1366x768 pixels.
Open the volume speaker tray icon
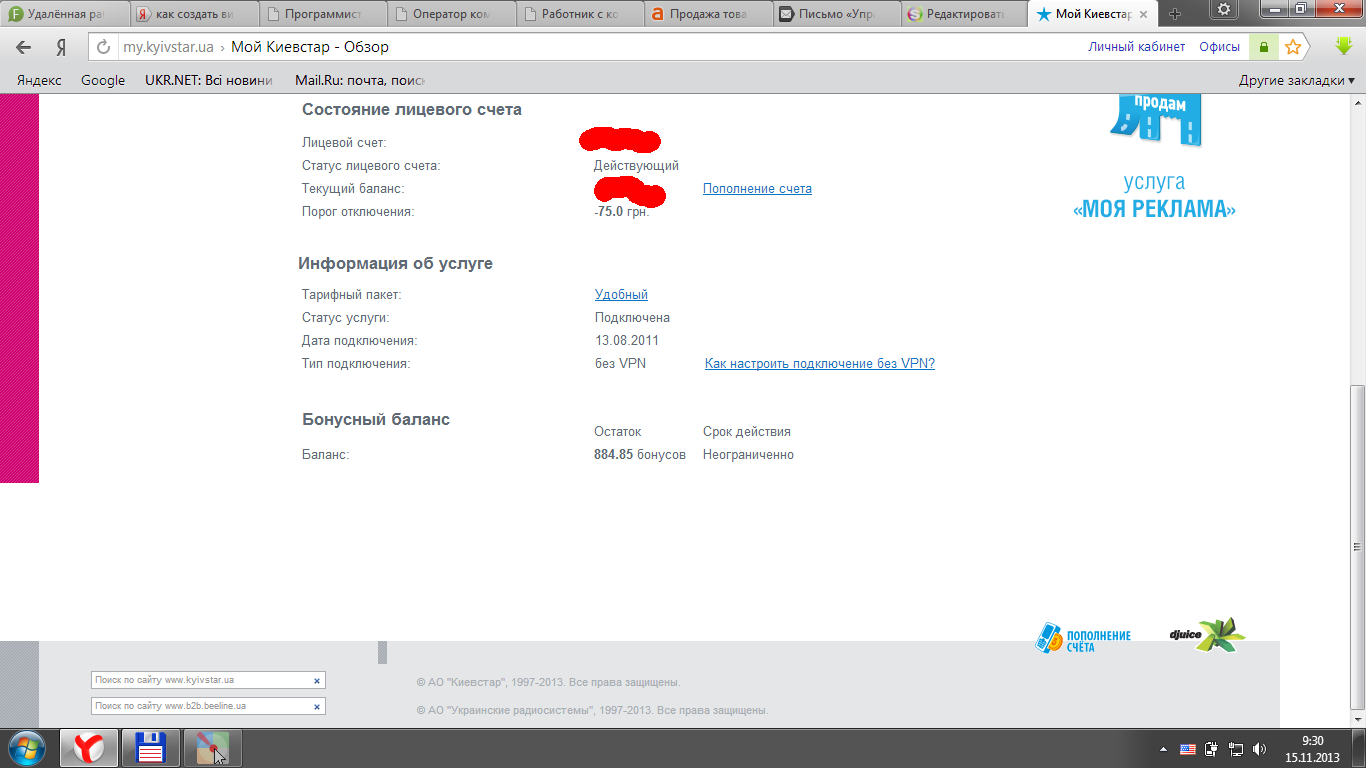[1259, 749]
